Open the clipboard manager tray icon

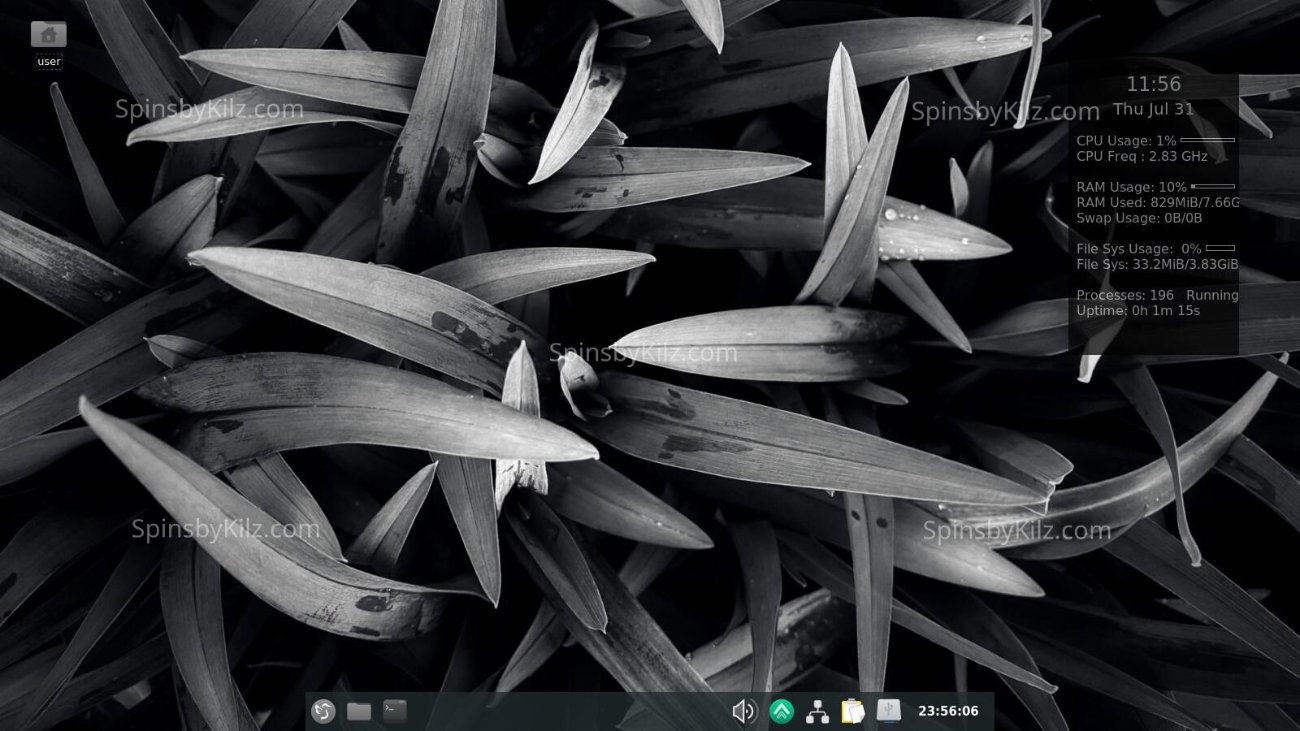pos(852,711)
